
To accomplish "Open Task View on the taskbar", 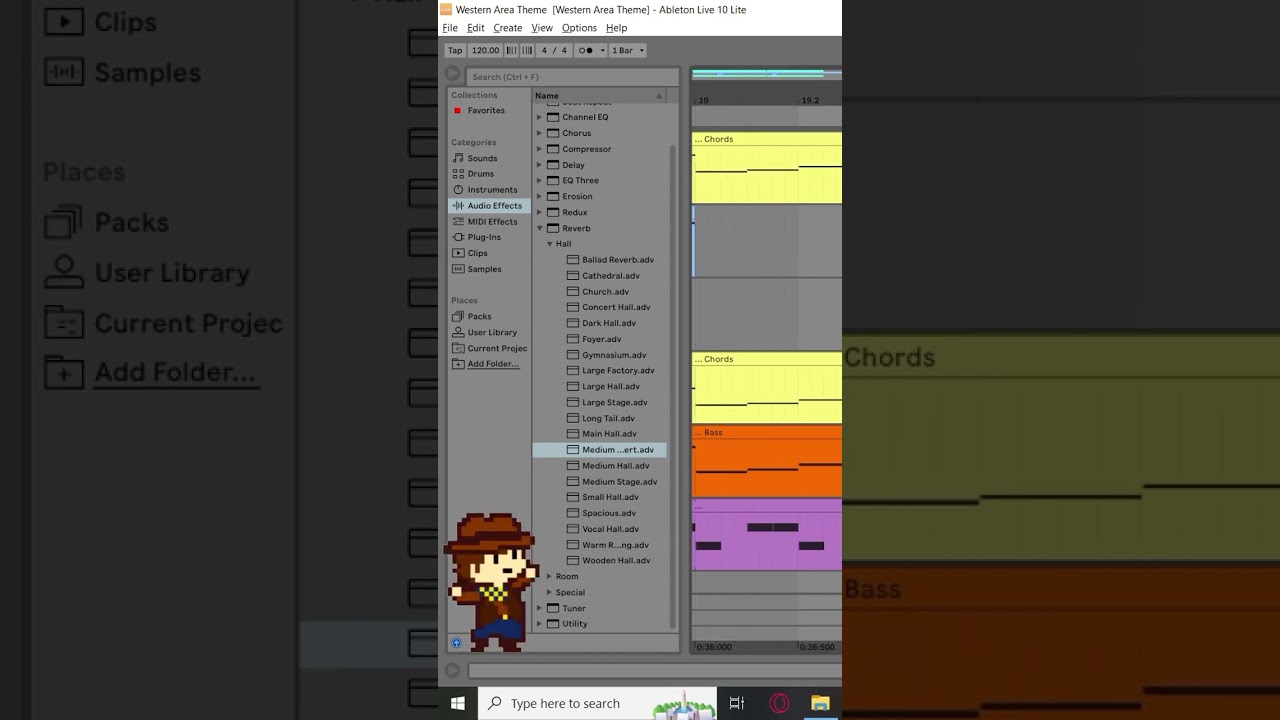I will (x=737, y=703).
